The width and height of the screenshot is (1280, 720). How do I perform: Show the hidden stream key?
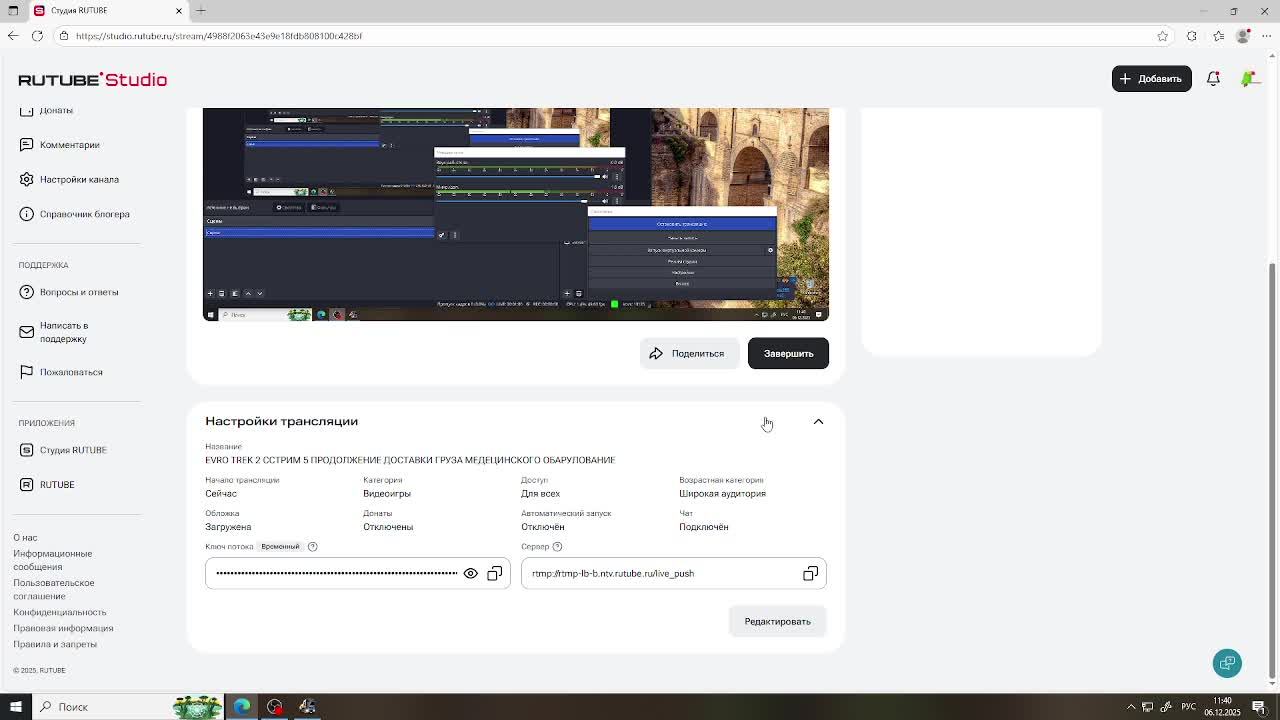pyautogui.click(x=470, y=574)
